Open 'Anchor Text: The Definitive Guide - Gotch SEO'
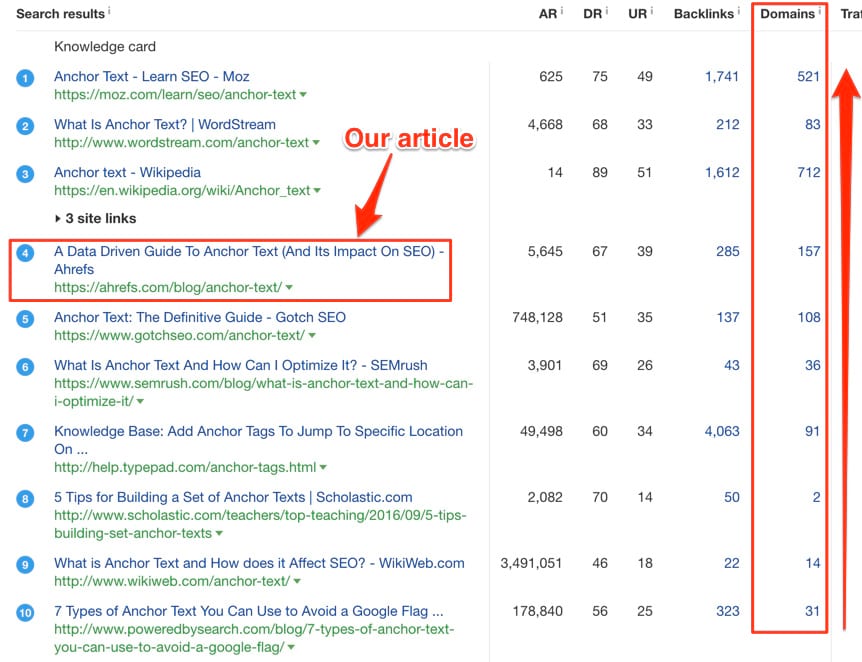Viewport: 862px width, 662px height. pos(200,317)
